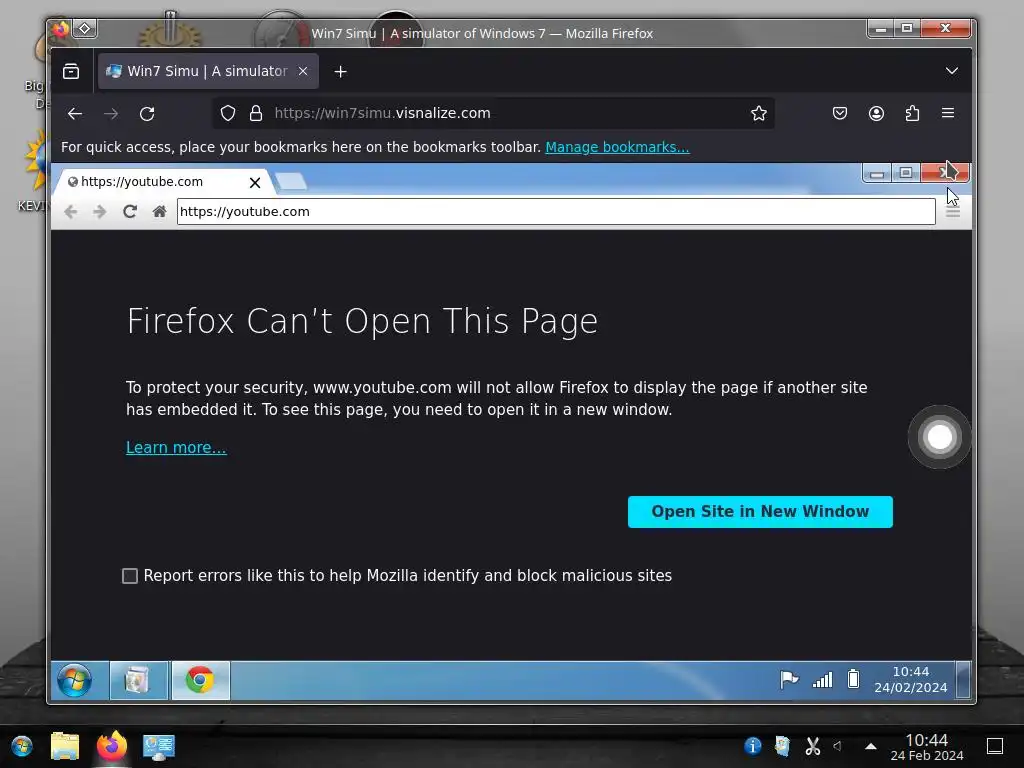This screenshot has height=768, width=1024.
Task: Click simulated Chrome address field
Action: pos(556,212)
